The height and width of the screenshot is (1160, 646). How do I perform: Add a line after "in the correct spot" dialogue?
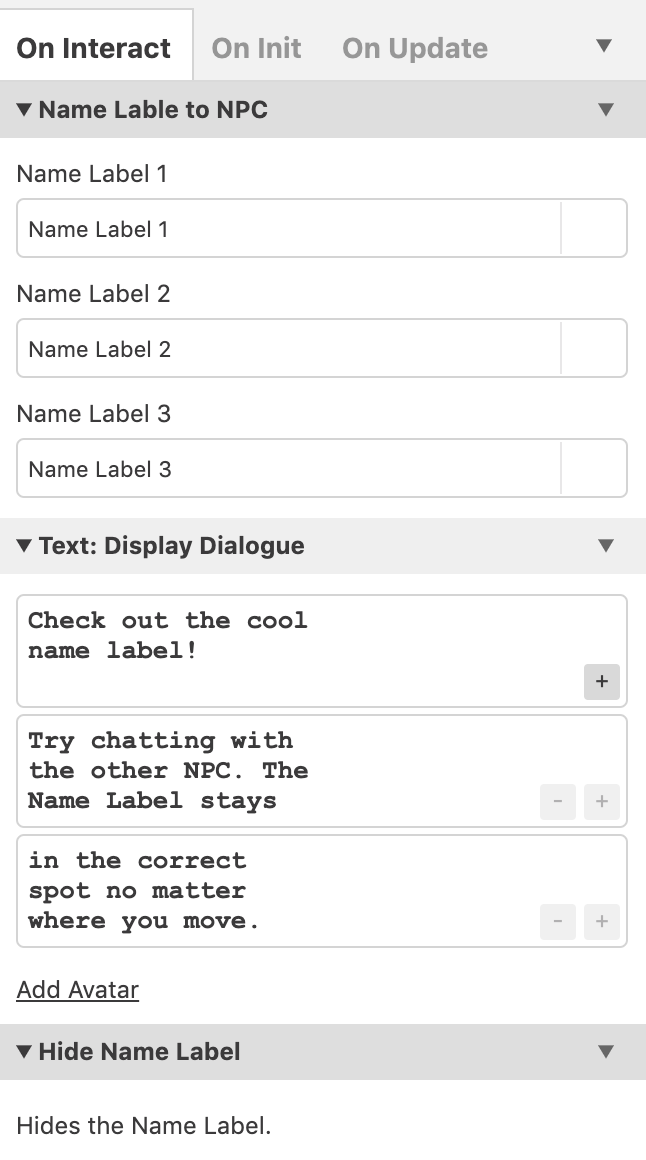point(602,921)
